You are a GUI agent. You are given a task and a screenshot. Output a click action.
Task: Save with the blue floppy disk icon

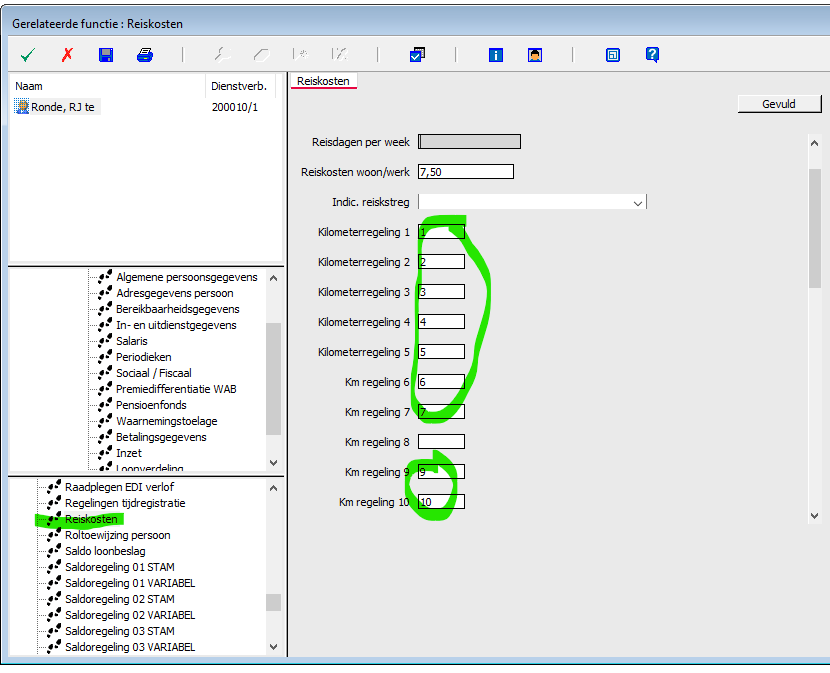point(106,55)
